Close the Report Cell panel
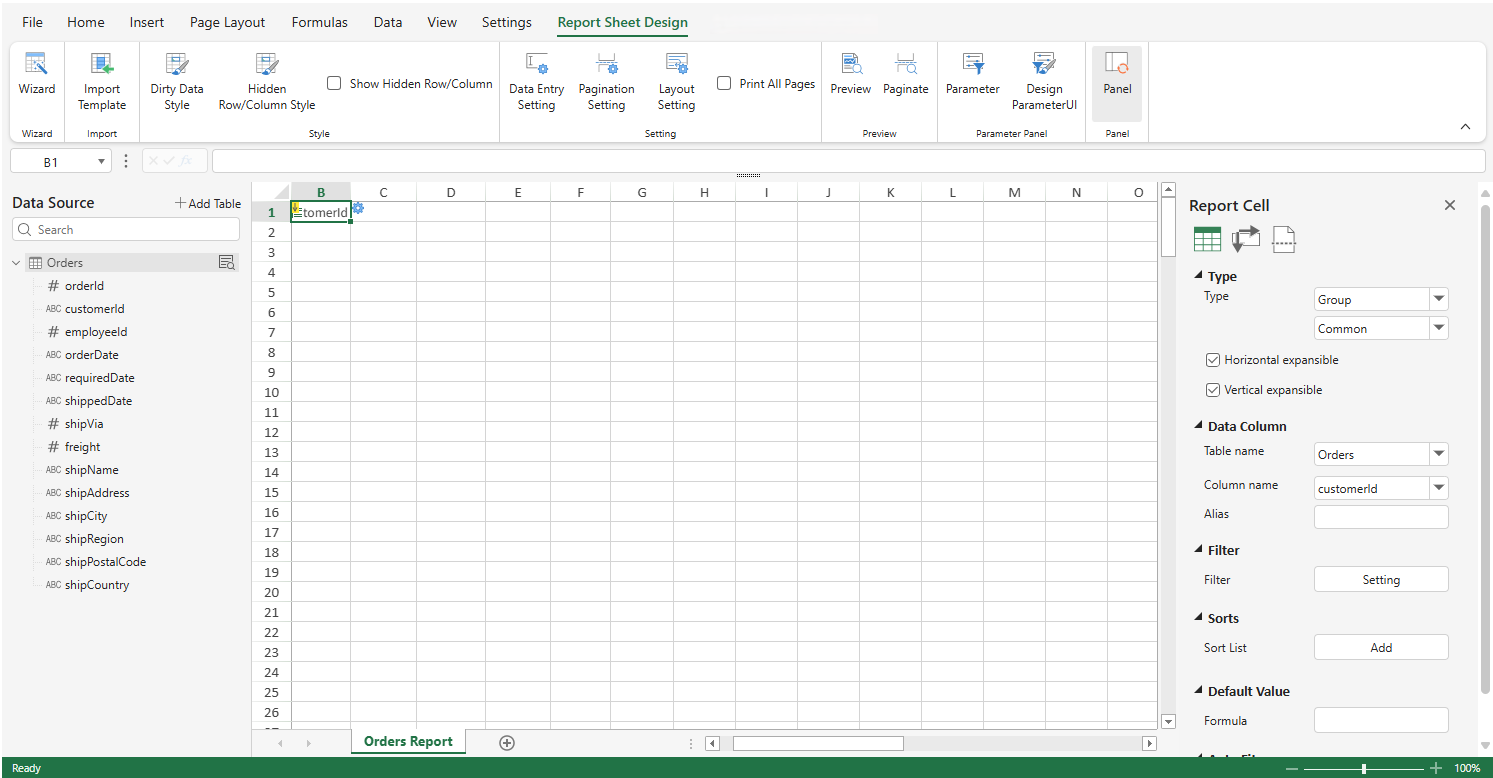 point(1450,205)
